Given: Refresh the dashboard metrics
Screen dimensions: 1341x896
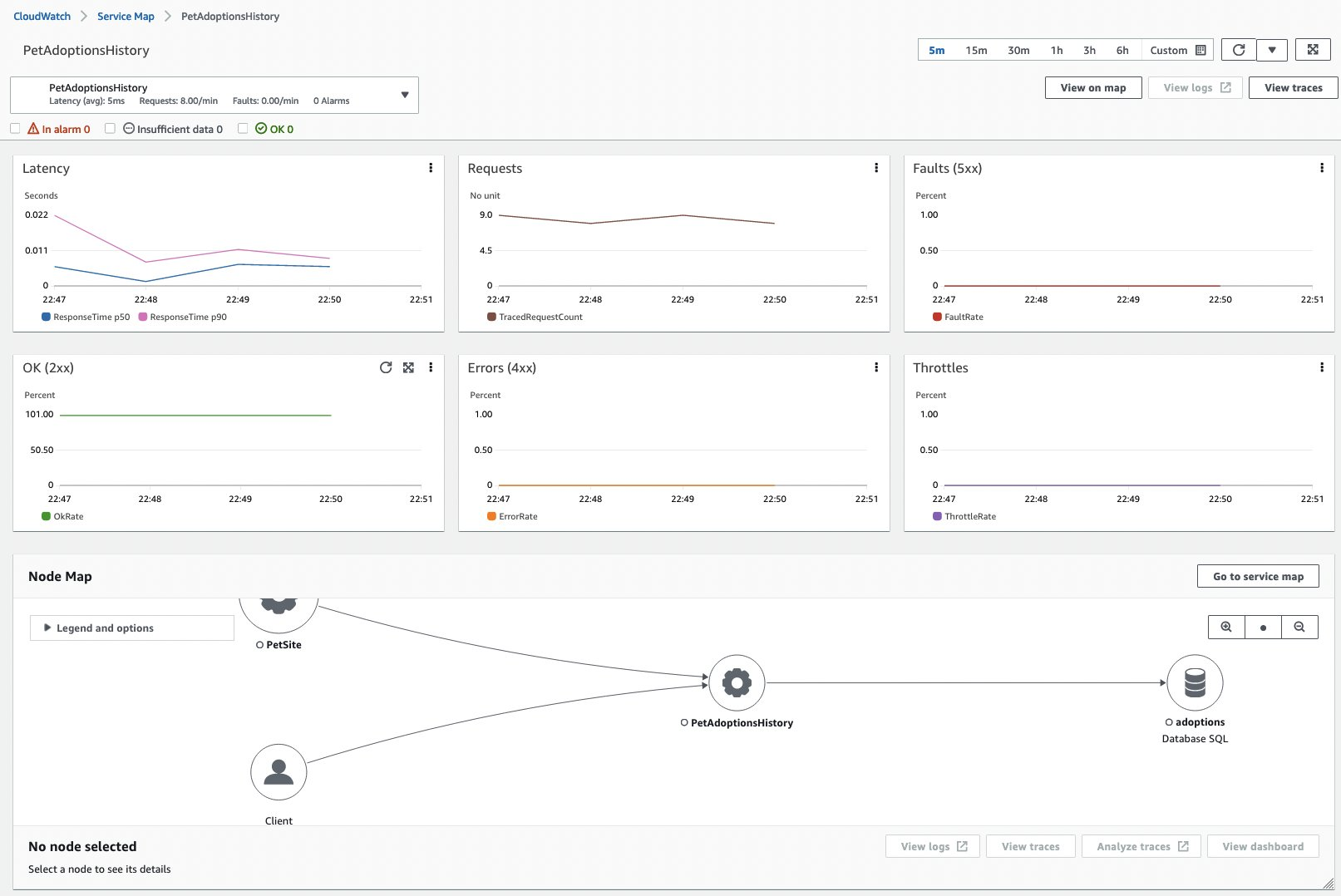Looking at the screenshot, I should tap(1238, 49).
